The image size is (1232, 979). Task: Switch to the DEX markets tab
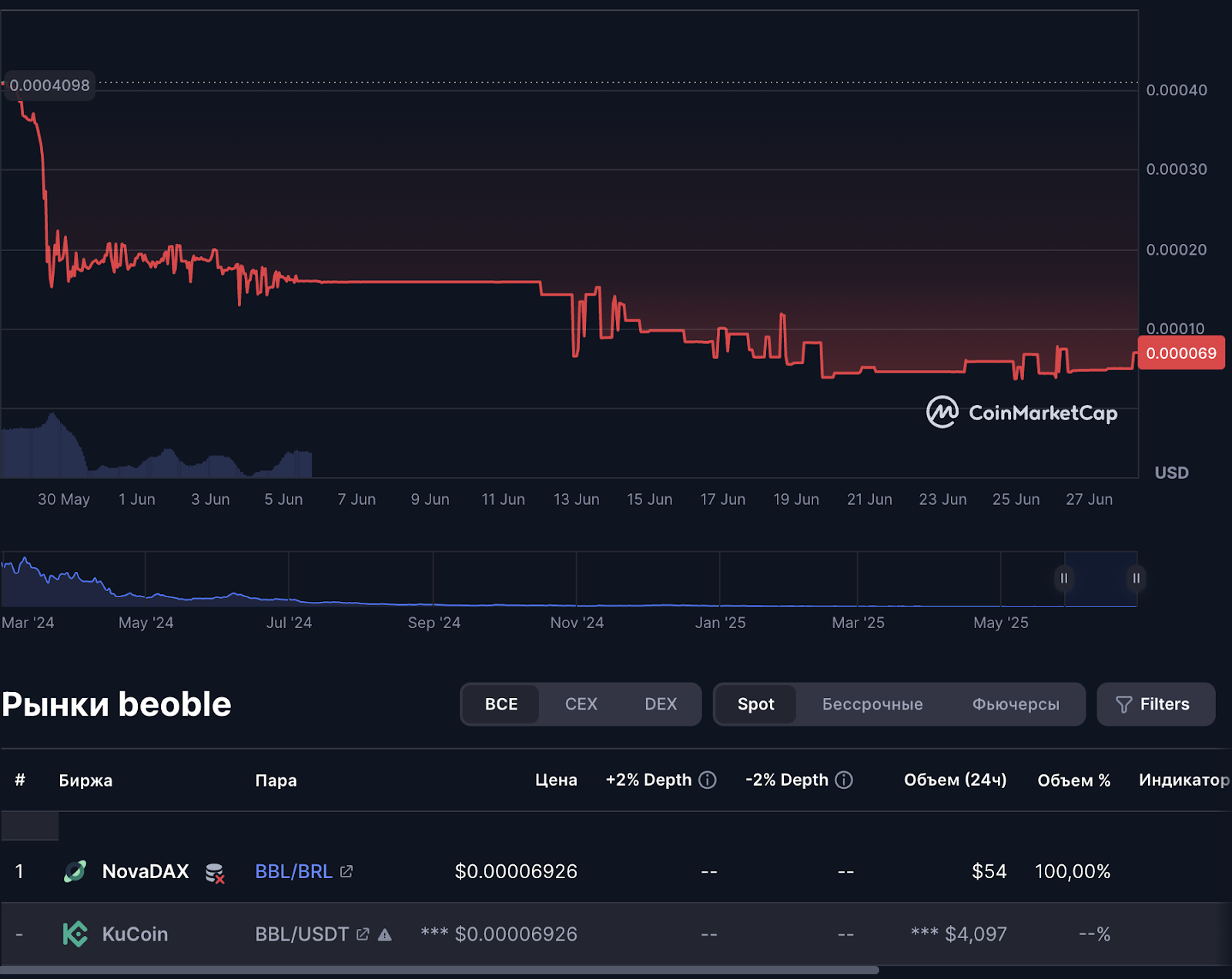click(x=661, y=704)
